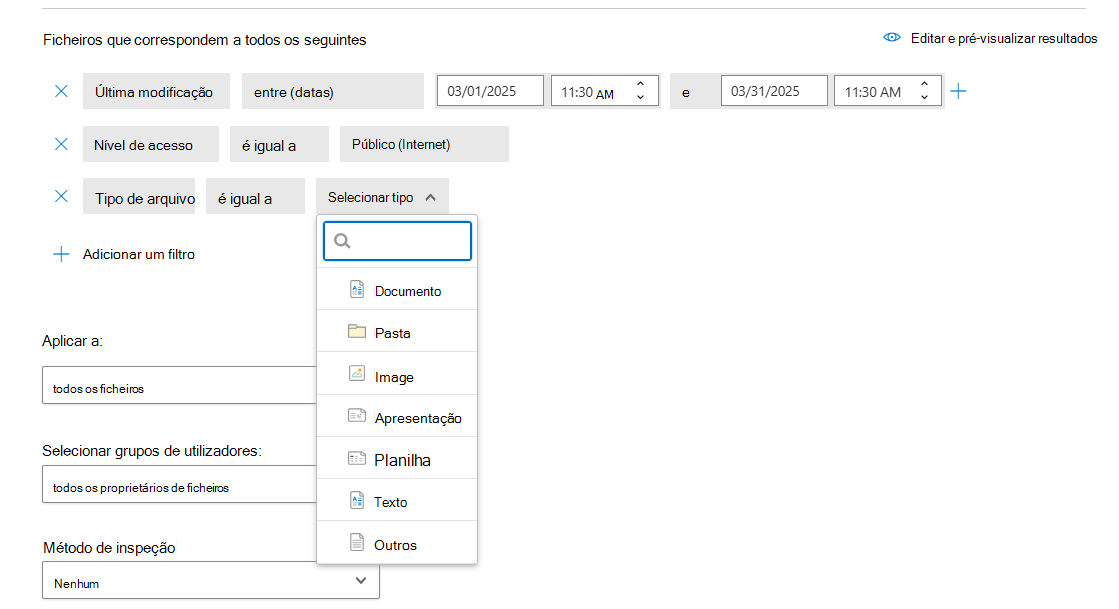
Task: Click the search field in type dropdown
Action: point(408,241)
